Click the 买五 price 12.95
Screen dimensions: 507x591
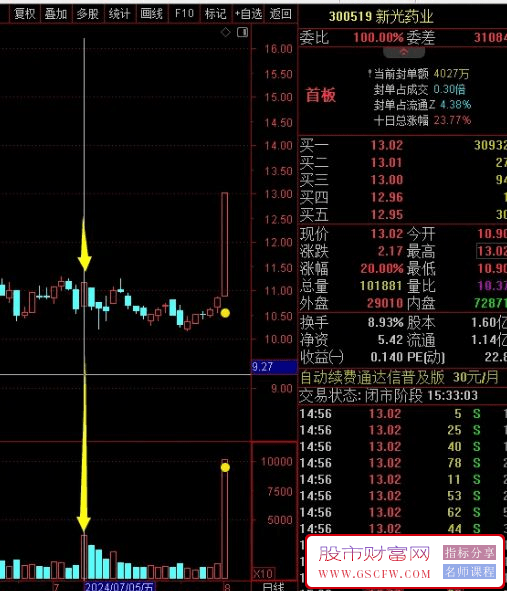click(386, 214)
